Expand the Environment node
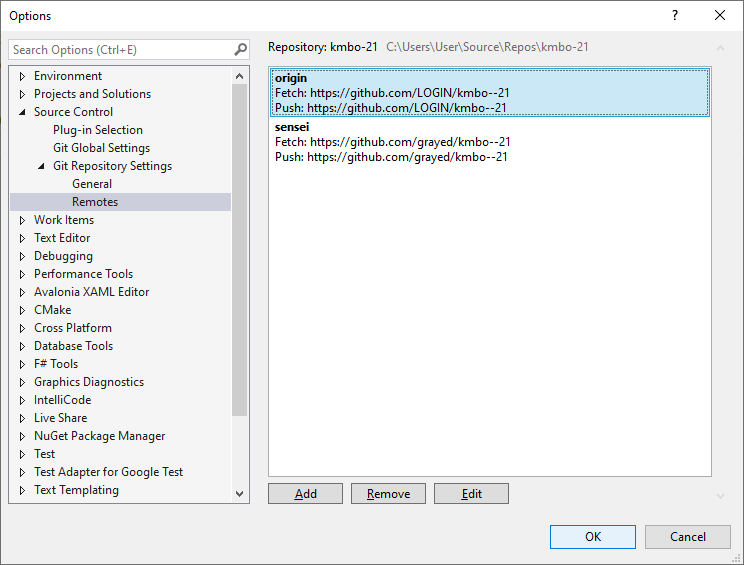 point(22,76)
